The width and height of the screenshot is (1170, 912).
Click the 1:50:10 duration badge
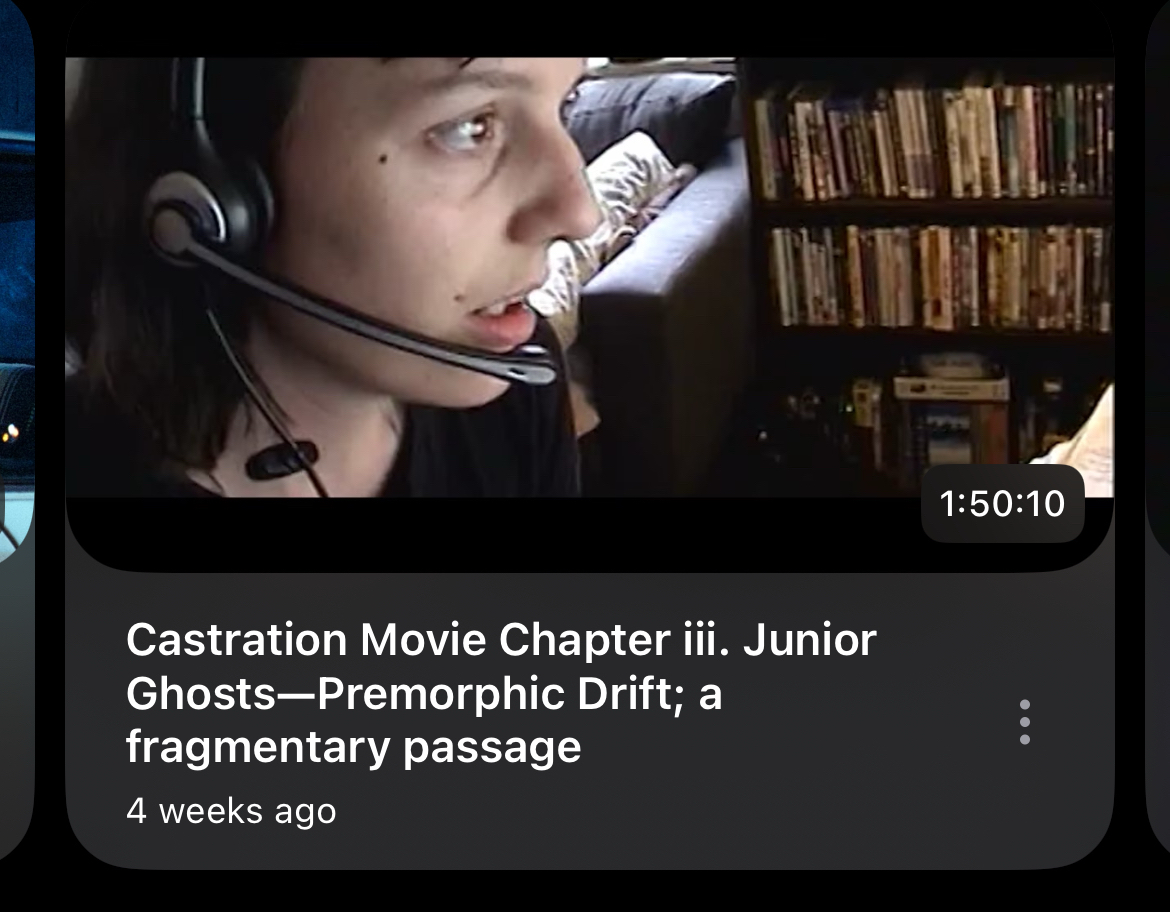(x=1002, y=503)
